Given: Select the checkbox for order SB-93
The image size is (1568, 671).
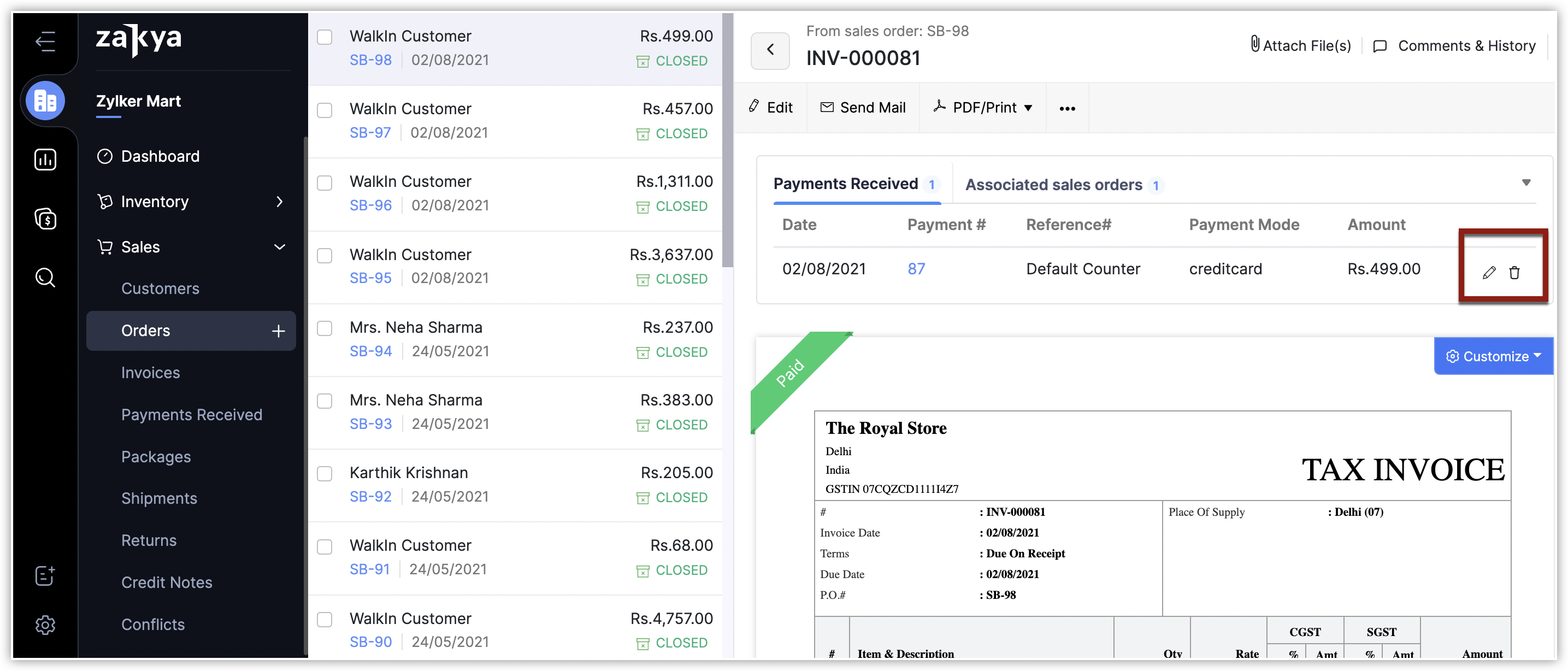Looking at the screenshot, I should point(325,401).
